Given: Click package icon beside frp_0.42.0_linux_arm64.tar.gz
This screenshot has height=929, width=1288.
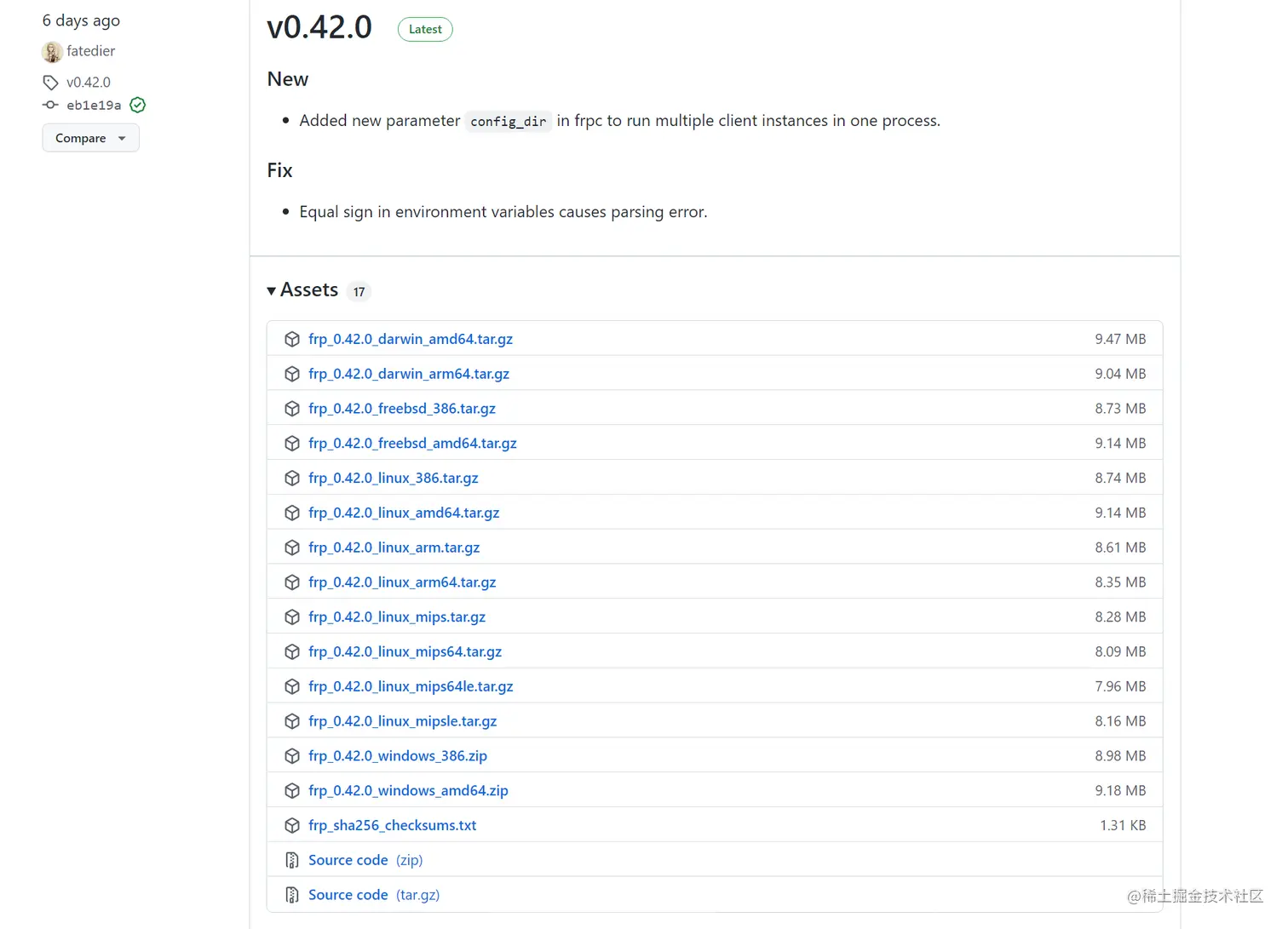Looking at the screenshot, I should point(292,582).
